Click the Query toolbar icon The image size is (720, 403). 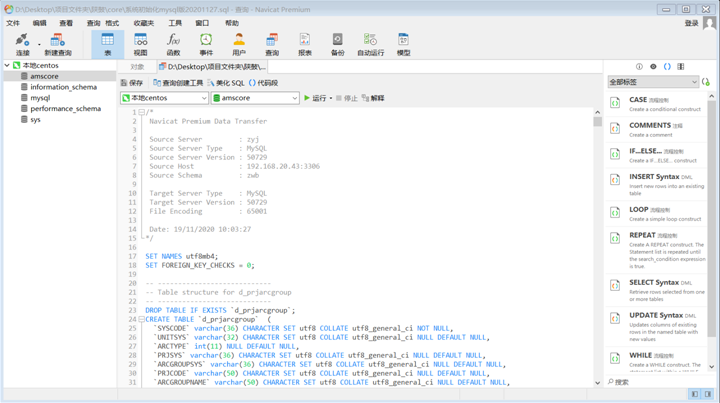[272, 45]
